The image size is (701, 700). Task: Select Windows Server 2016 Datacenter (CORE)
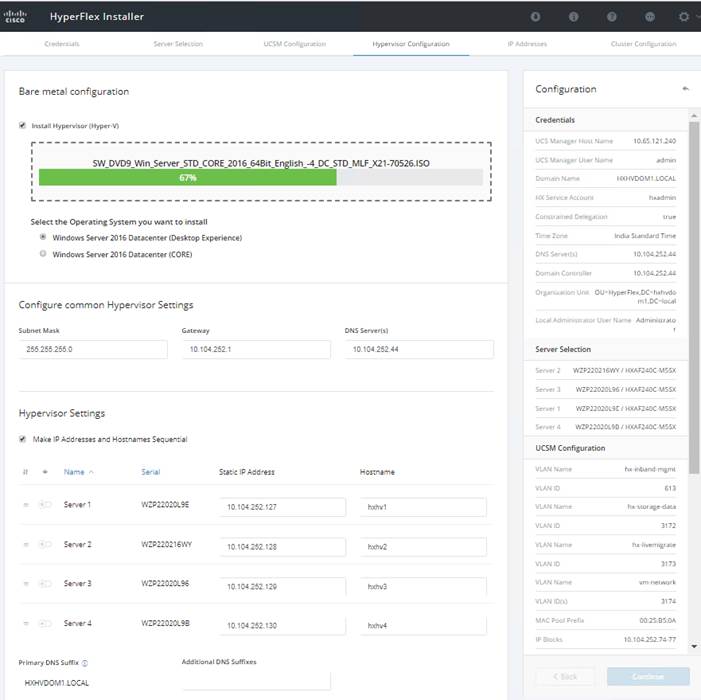43,254
